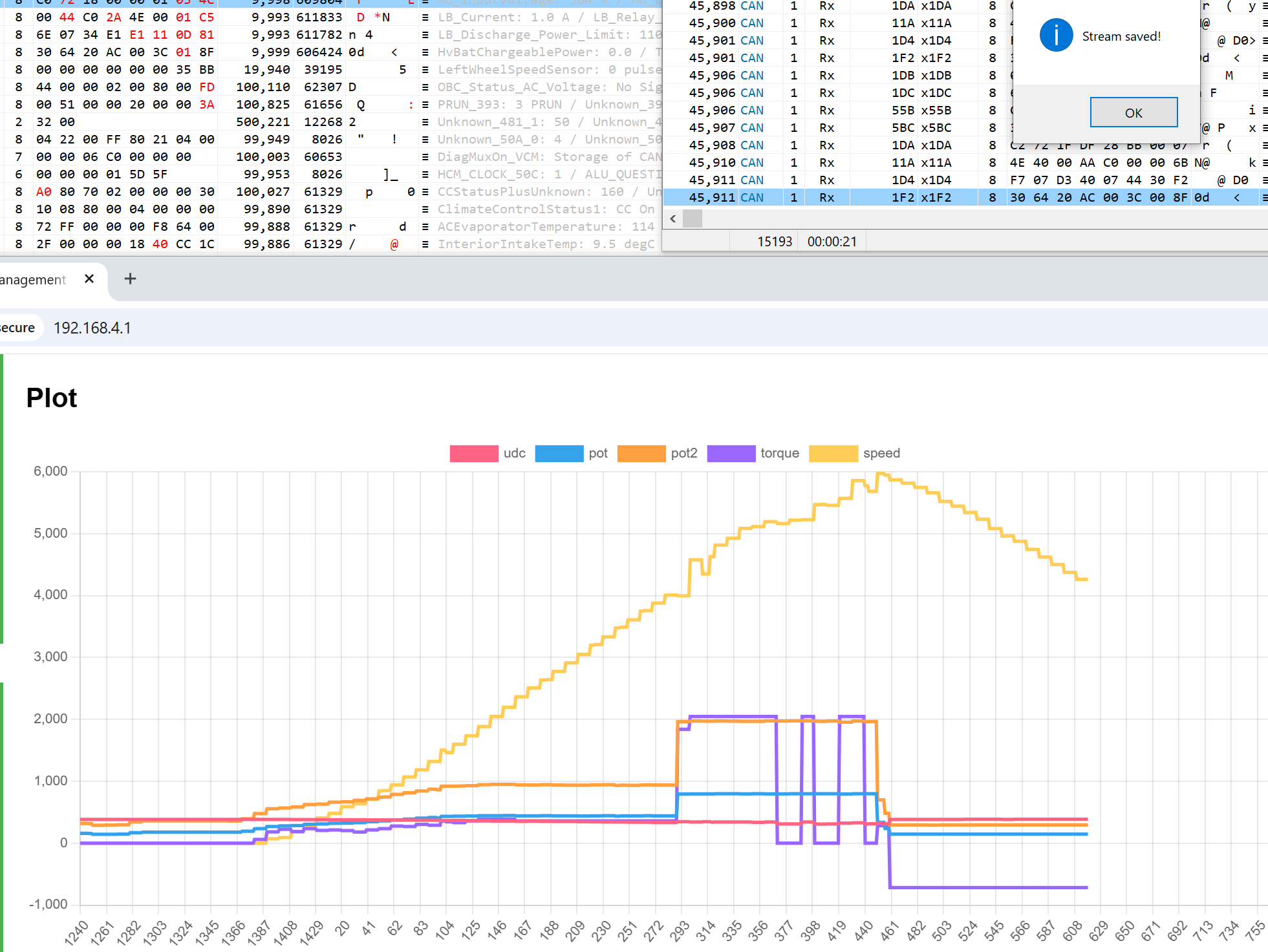Click OK in Stream saved dialog
Viewport: 1268px width, 952px height.
click(x=1133, y=112)
